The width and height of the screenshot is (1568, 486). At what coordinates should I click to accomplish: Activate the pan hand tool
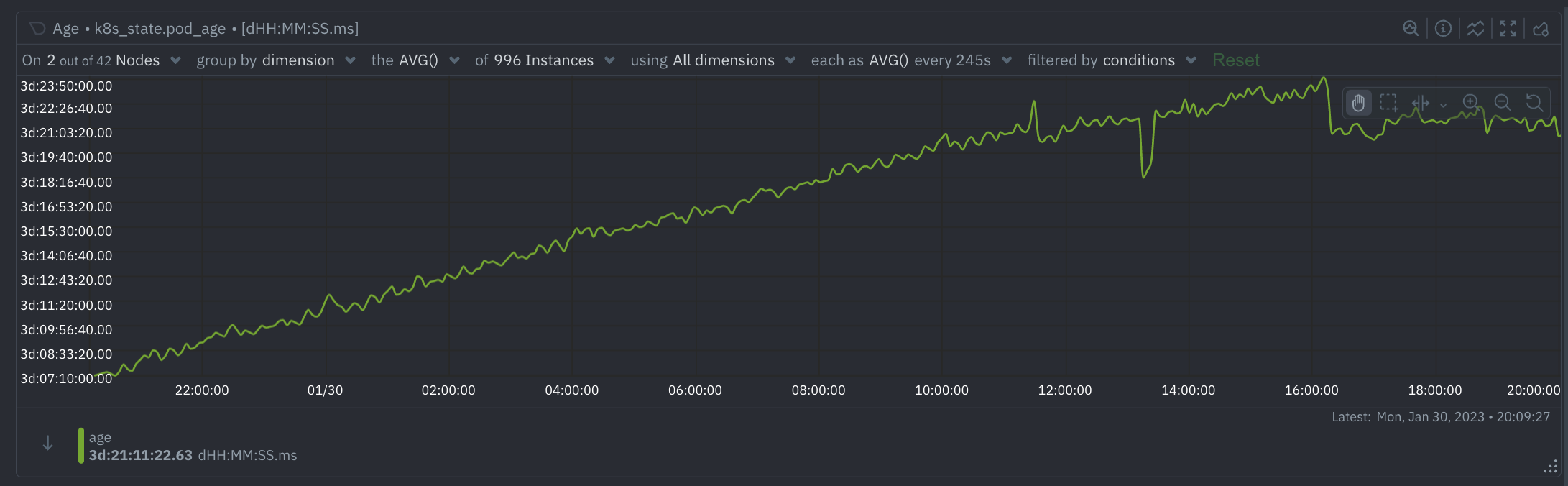pos(1358,103)
